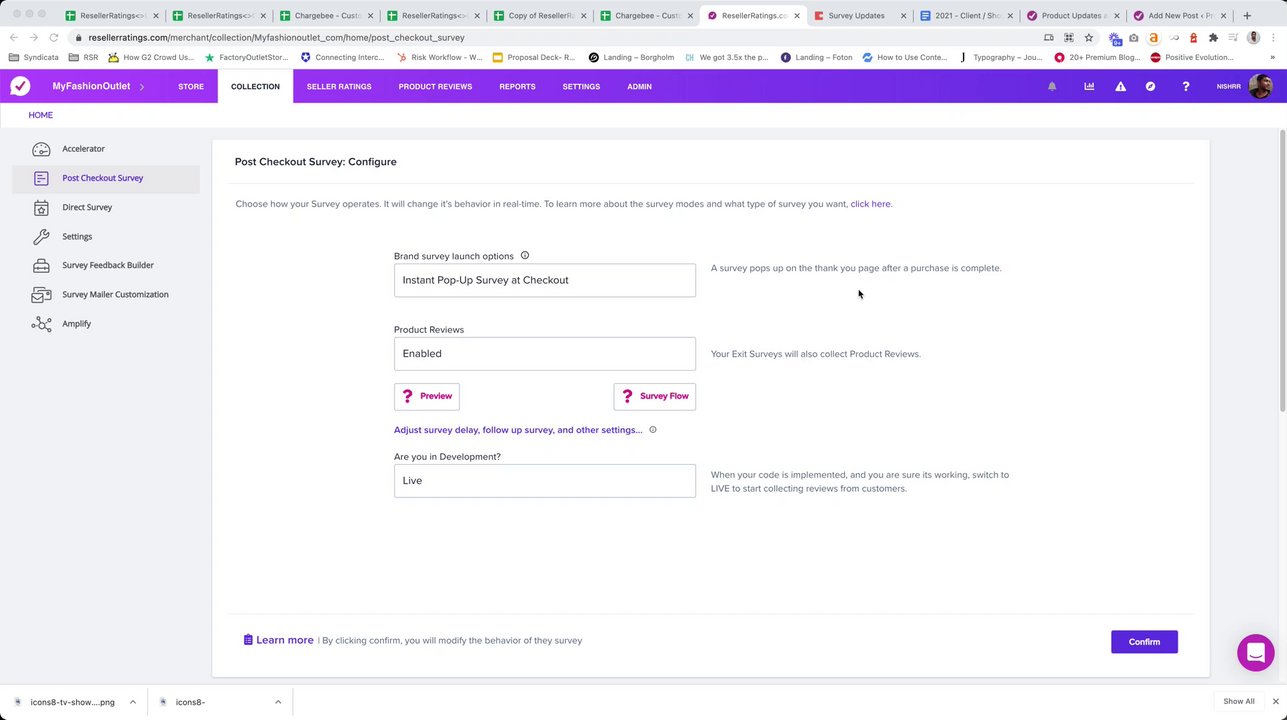Click the Accelerator gauge icon in sidebar
Image resolution: width=1287 pixels, height=720 pixels.
point(41,149)
